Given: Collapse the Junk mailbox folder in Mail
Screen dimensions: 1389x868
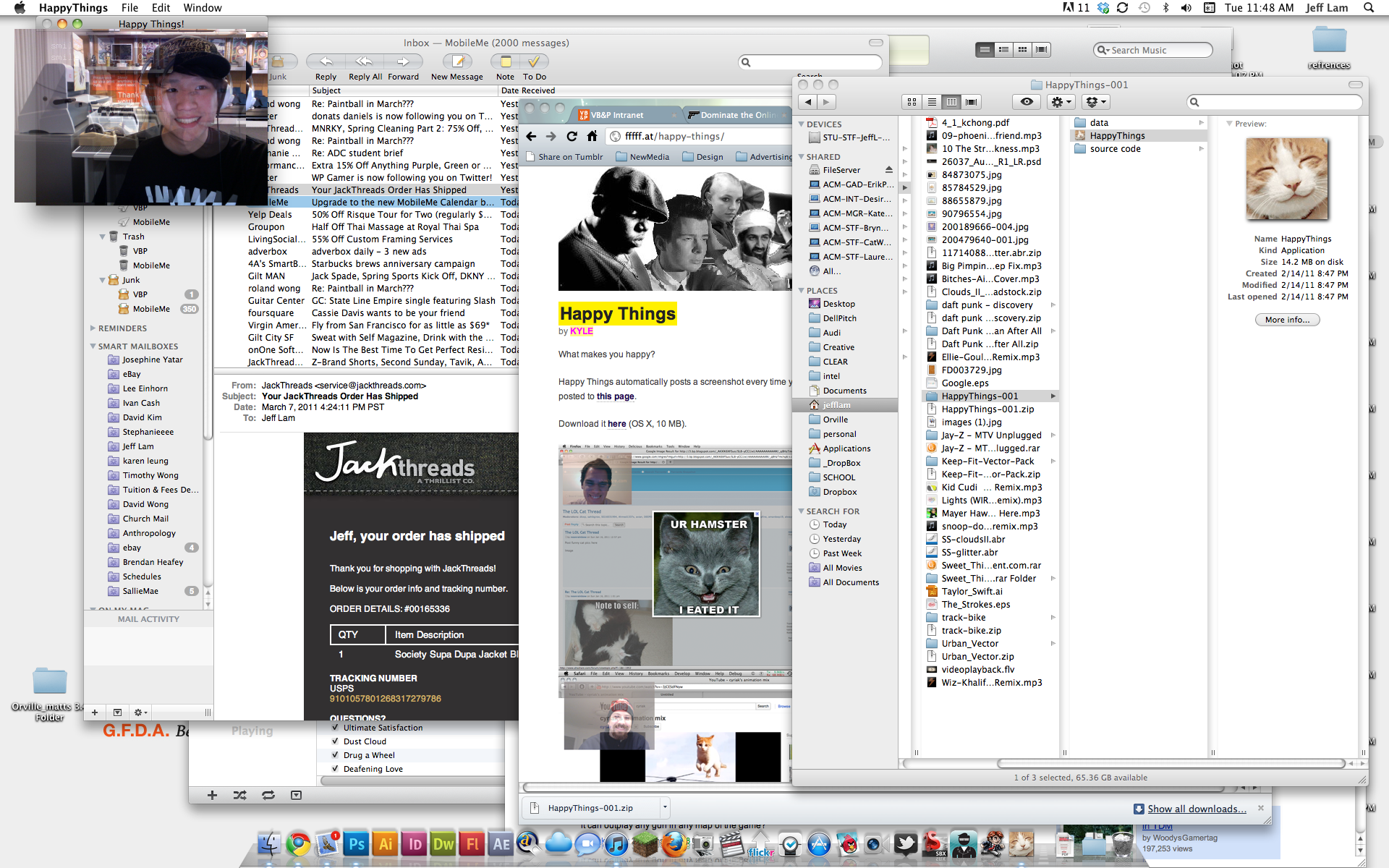Looking at the screenshot, I should 102,280.
